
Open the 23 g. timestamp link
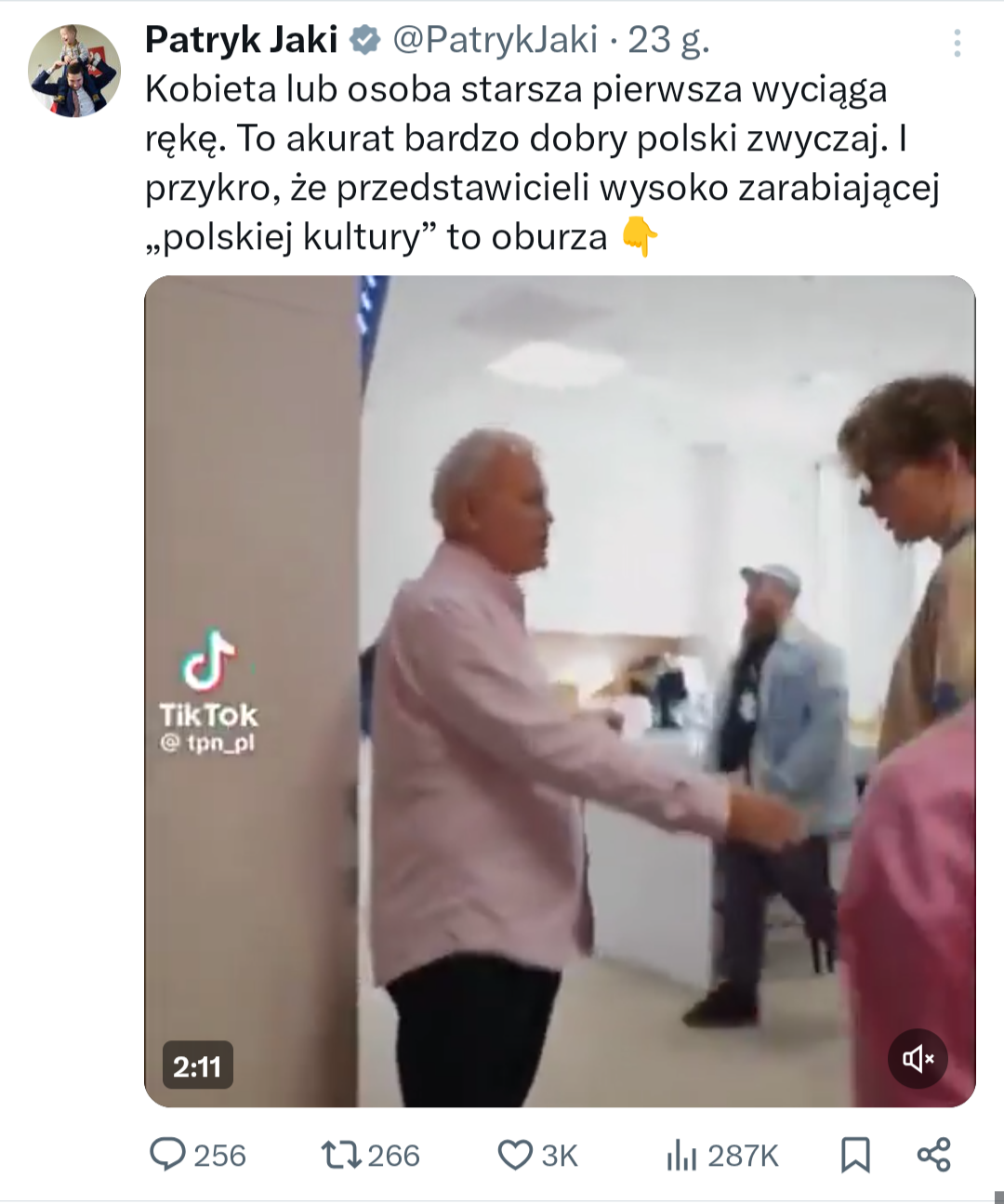pos(668,40)
